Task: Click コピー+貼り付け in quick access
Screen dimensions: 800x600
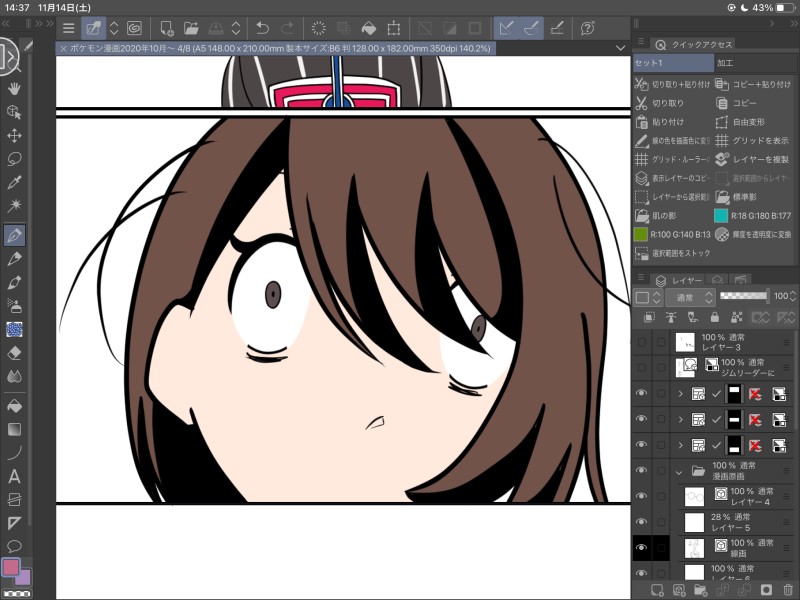Action: [755, 84]
